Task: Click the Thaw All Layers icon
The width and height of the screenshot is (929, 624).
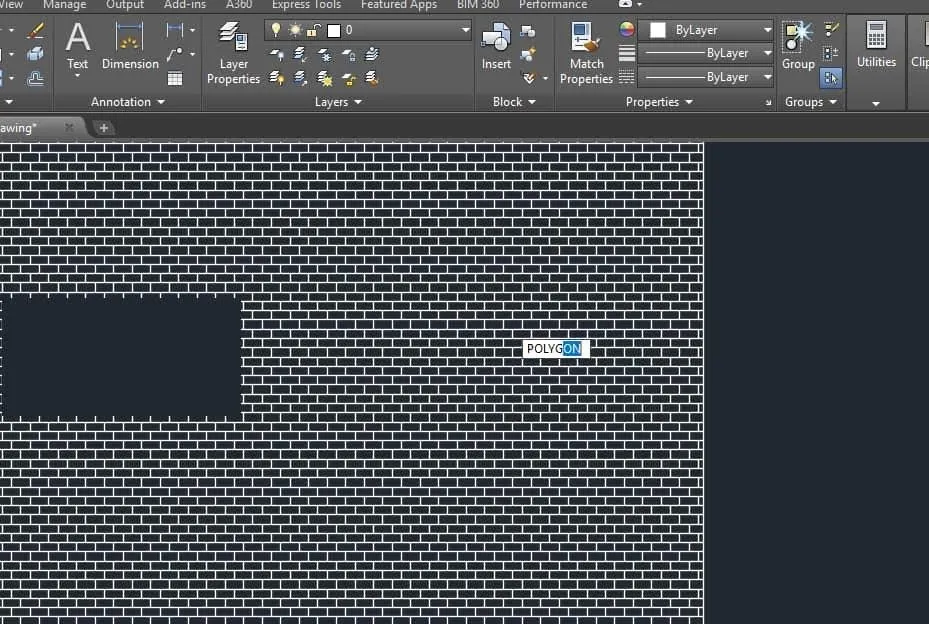Action: click(x=325, y=78)
